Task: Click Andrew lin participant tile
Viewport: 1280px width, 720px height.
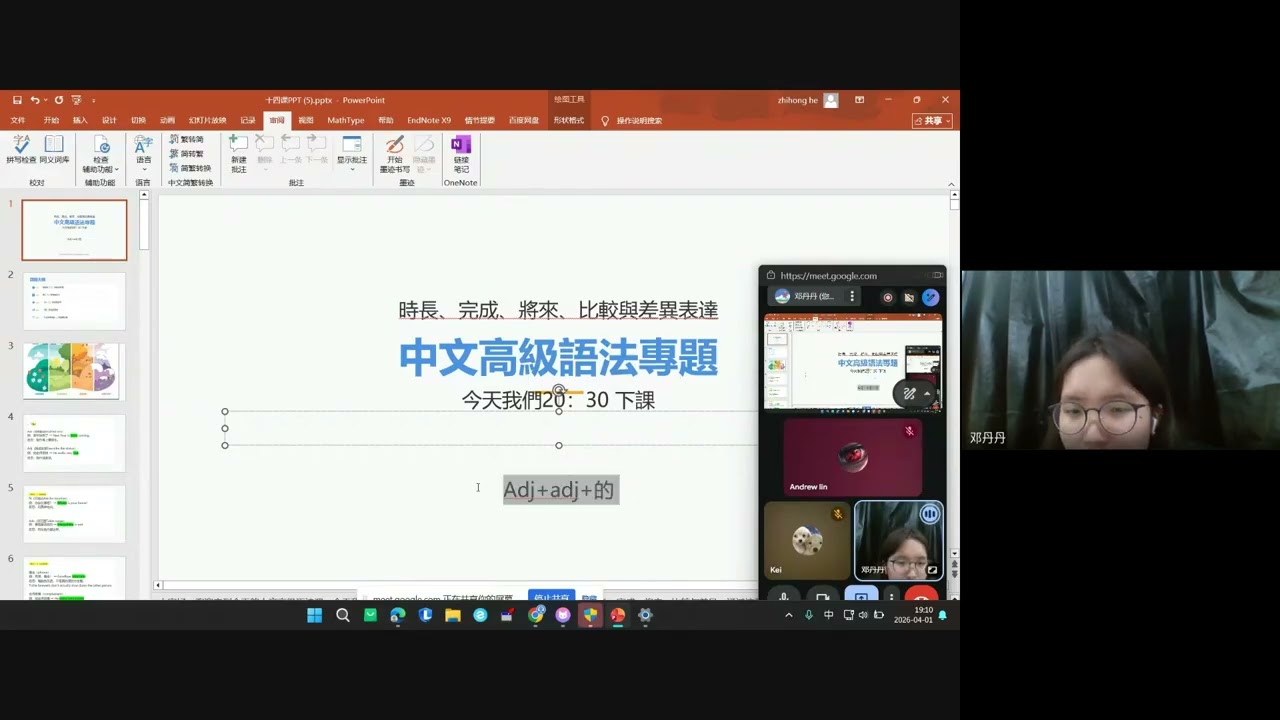Action: coord(852,457)
